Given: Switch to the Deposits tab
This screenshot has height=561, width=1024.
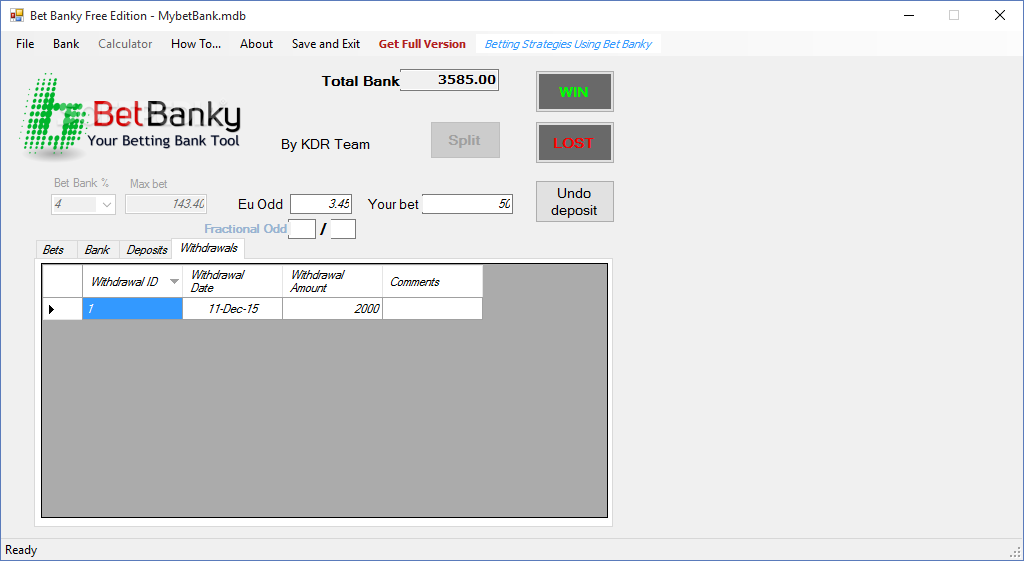Looking at the screenshot, I should pyautogui.click(x=146, y=249).
